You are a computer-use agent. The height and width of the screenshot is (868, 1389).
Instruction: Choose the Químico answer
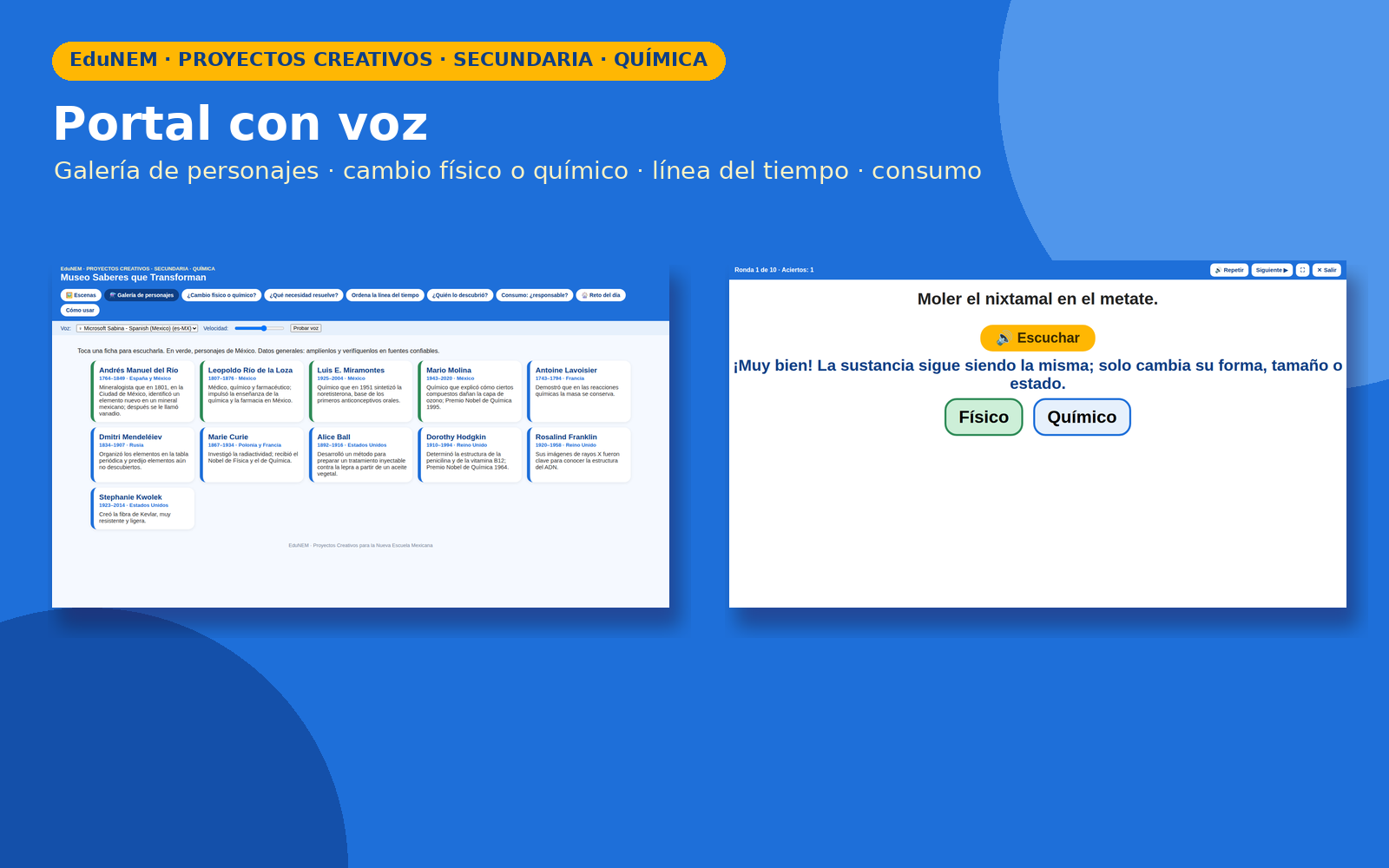(1082, 417)
